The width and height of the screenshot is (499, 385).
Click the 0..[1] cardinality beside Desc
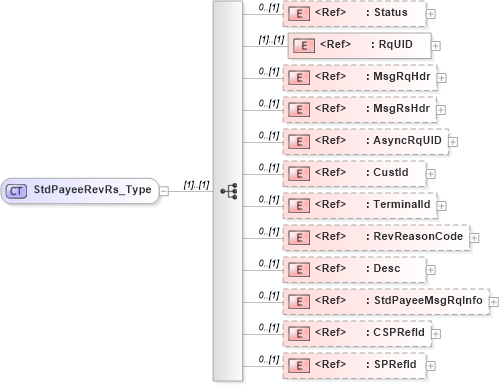[269, 264]
